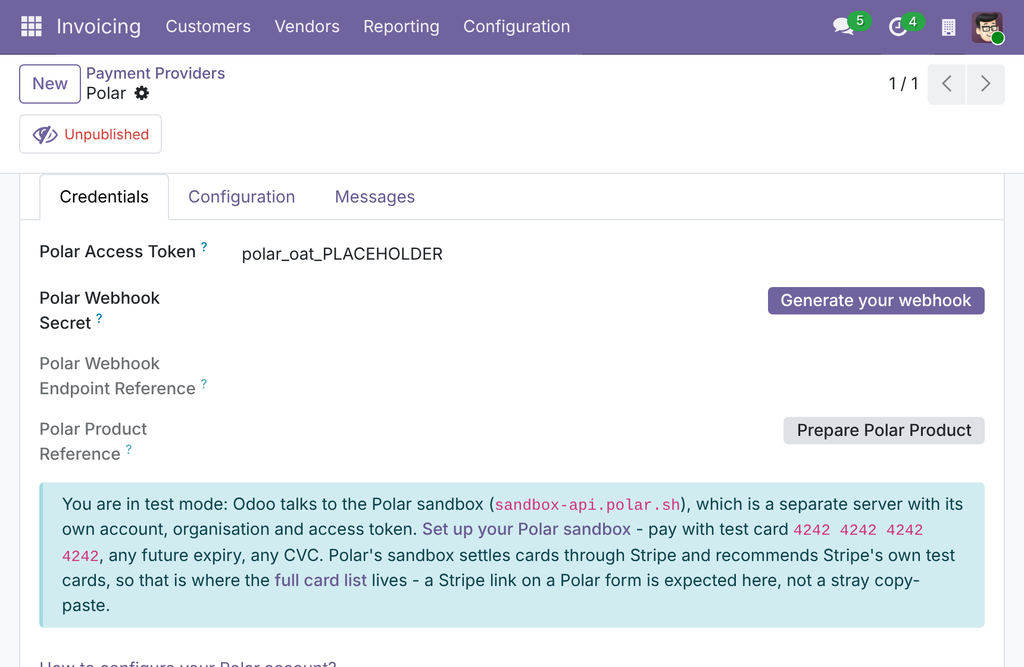The image size is (1024, 667).
Task: Click the Polar Access Token field
Action: pos(613,254)
